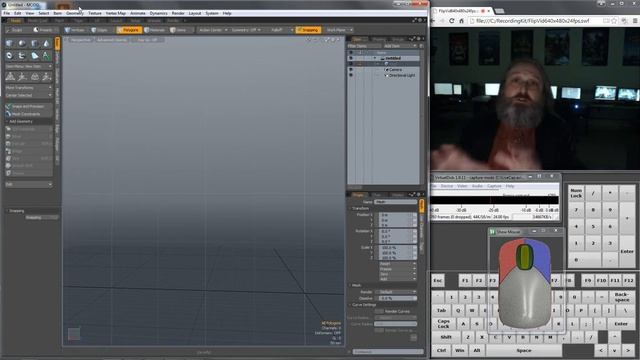Image resolution: width=640 pixels, height=360 pixels.
Task: Open the Add Item dropdown
Action: click(x=400, y=46)
